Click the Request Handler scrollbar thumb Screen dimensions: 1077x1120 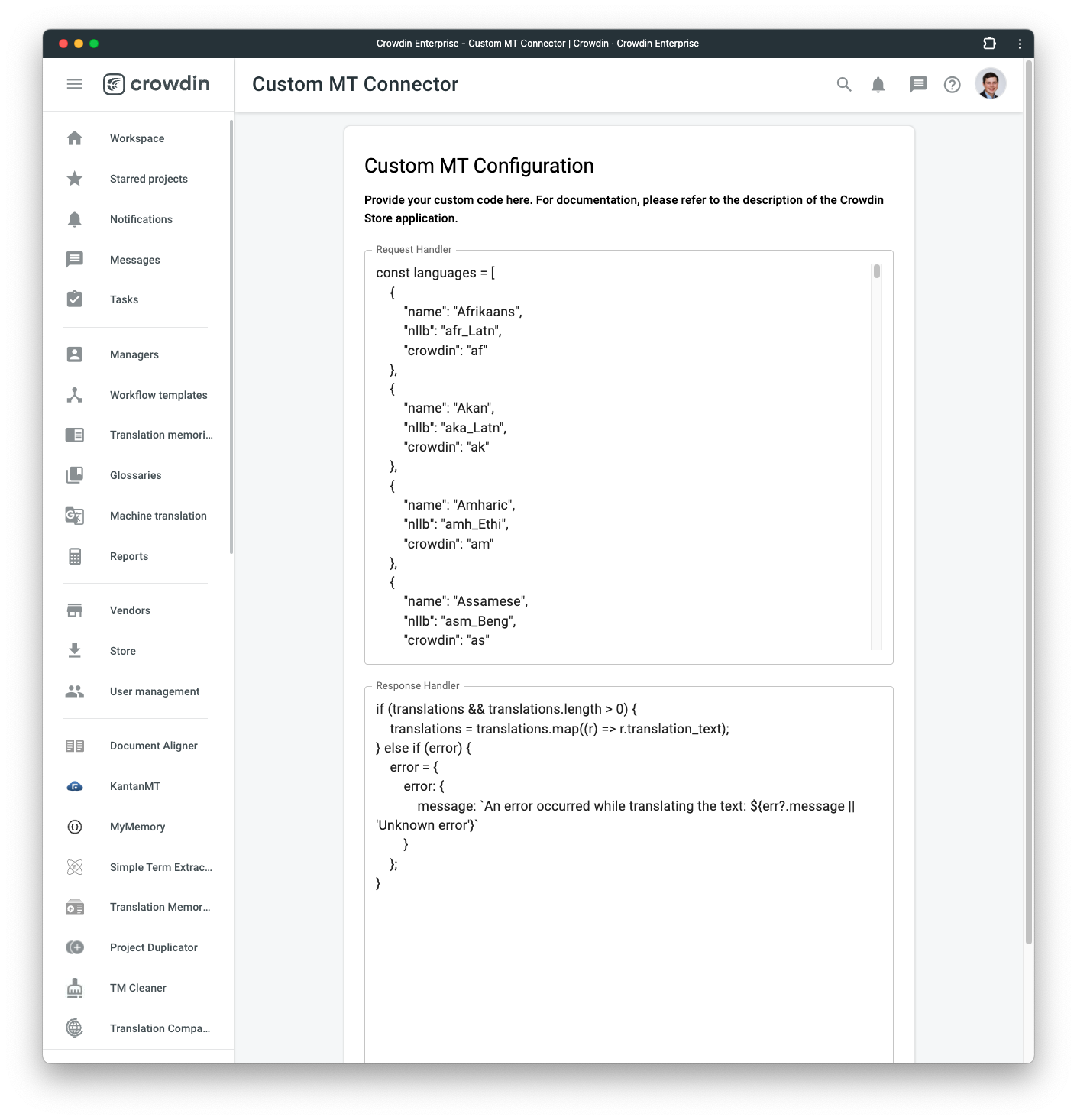877,271
